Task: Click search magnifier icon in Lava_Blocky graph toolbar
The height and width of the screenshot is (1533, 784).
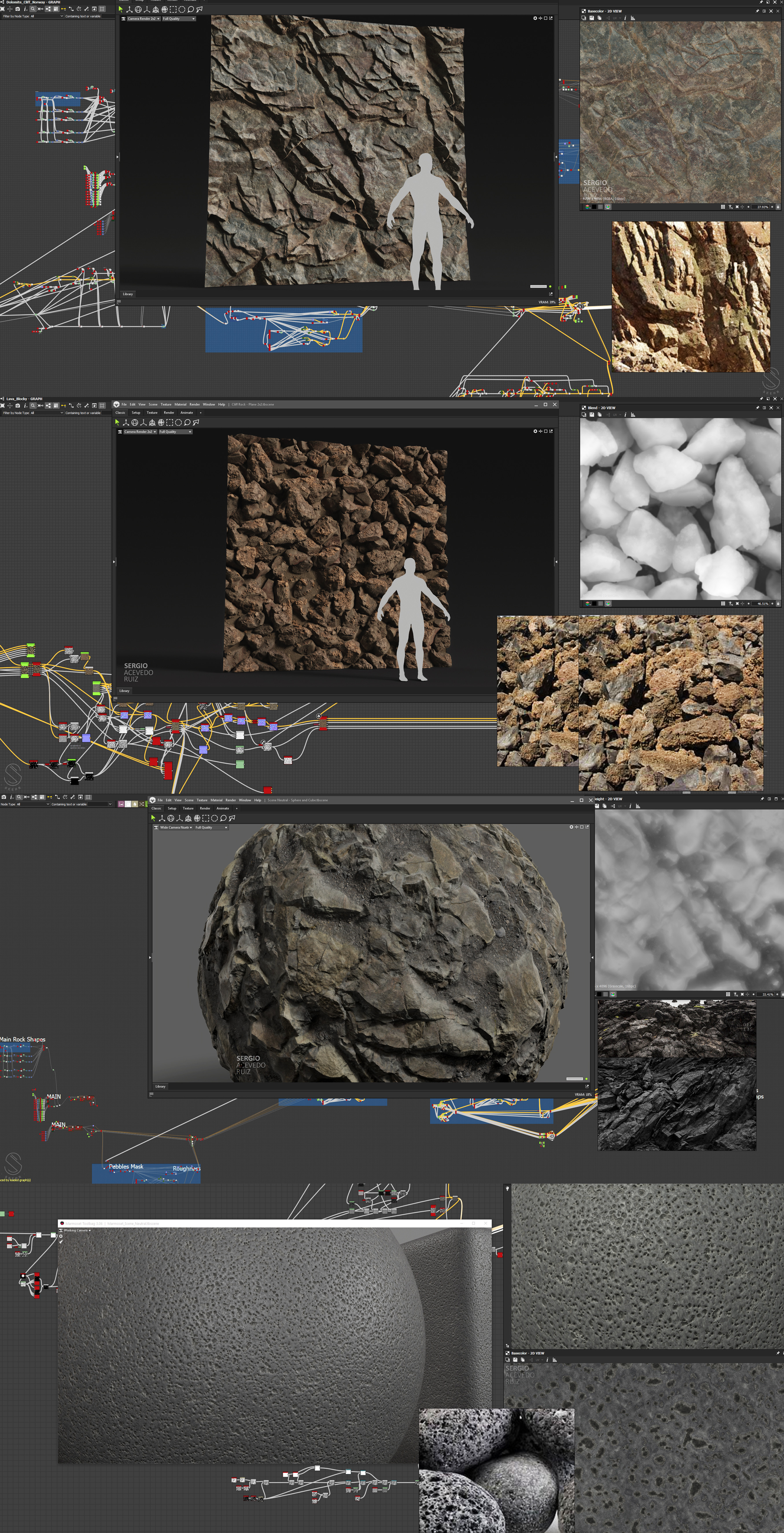Action: [x=33, y=406]
